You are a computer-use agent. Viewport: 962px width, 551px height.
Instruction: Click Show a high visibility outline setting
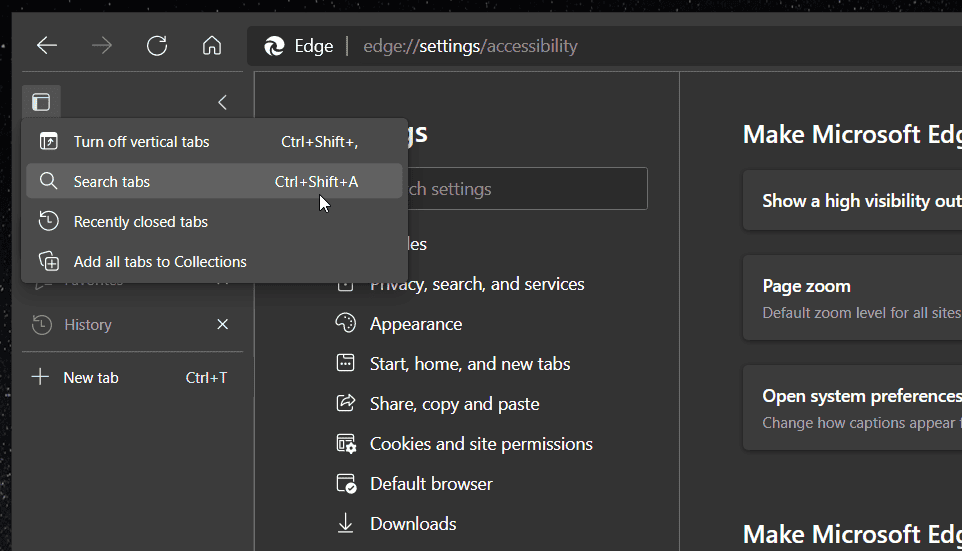[x=853, y=201]
